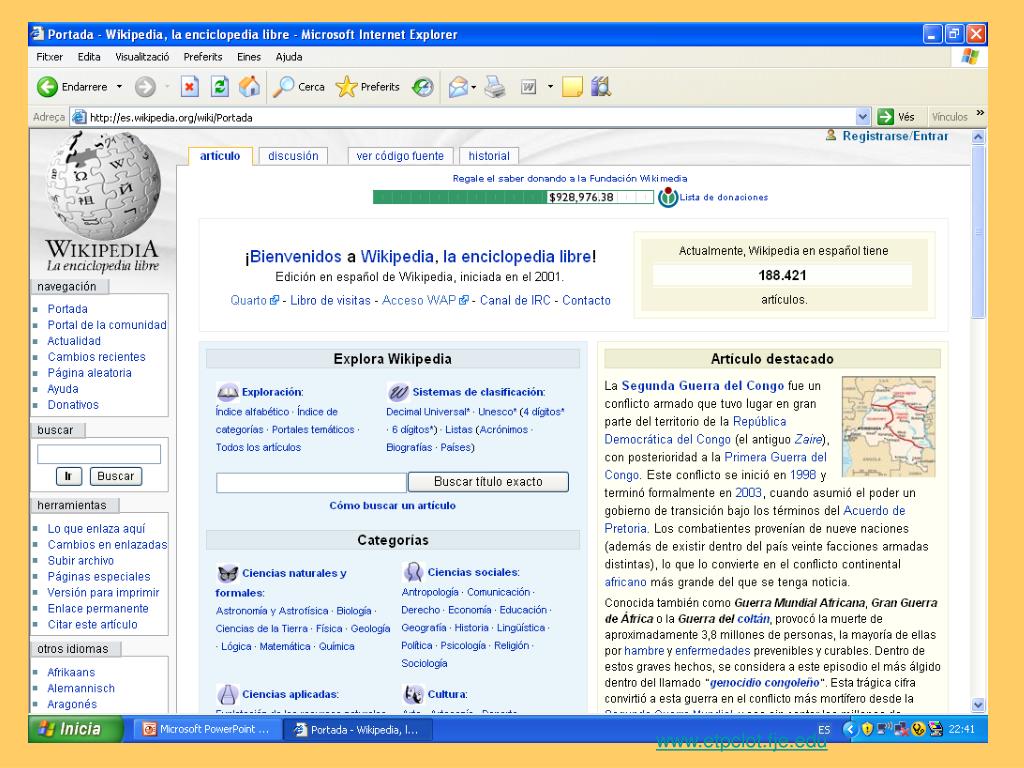
Task: Open the Congo map thumbnail in Artículo destacado
Action: tap(888, 426)
